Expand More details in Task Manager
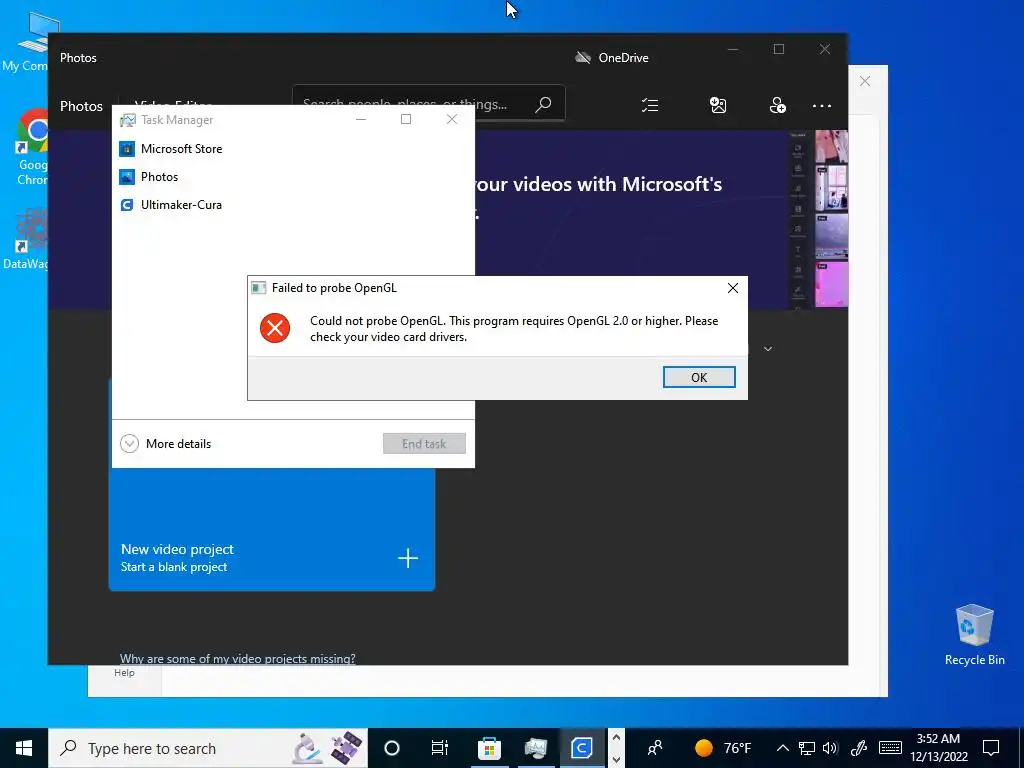 click(x=166, y=444)
